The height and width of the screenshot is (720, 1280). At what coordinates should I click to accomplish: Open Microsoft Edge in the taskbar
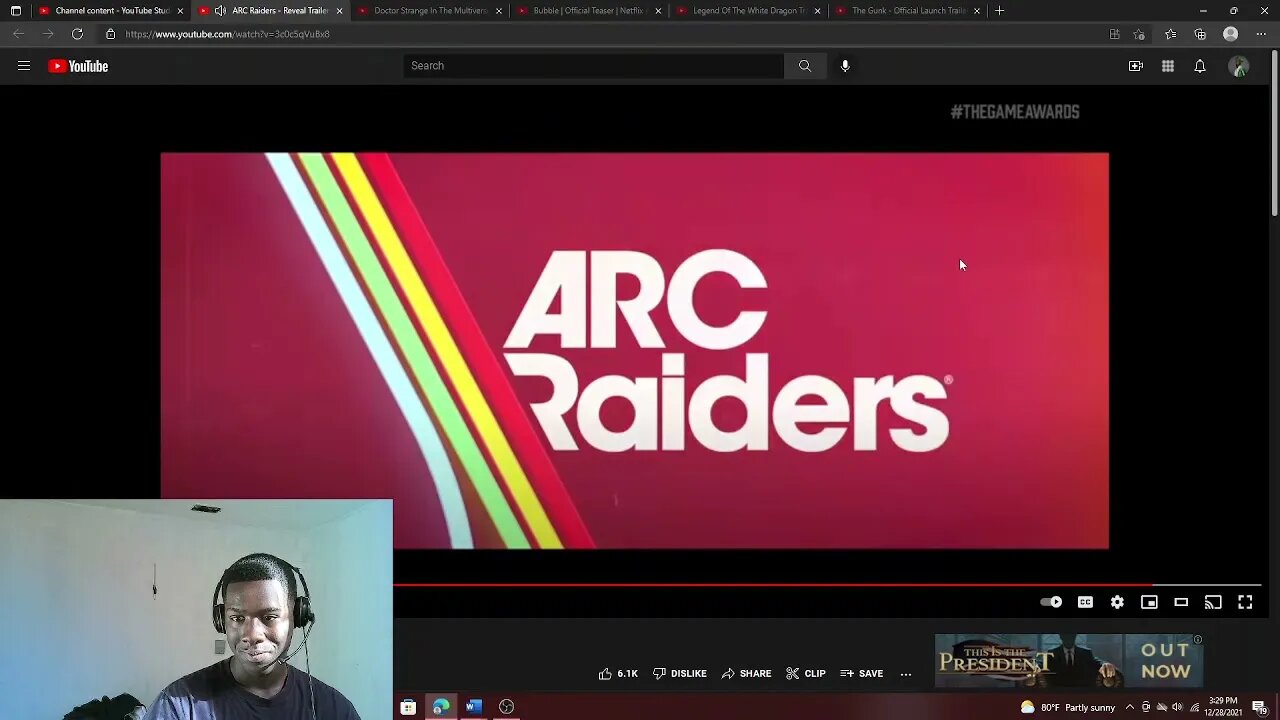tap(441, 707)
